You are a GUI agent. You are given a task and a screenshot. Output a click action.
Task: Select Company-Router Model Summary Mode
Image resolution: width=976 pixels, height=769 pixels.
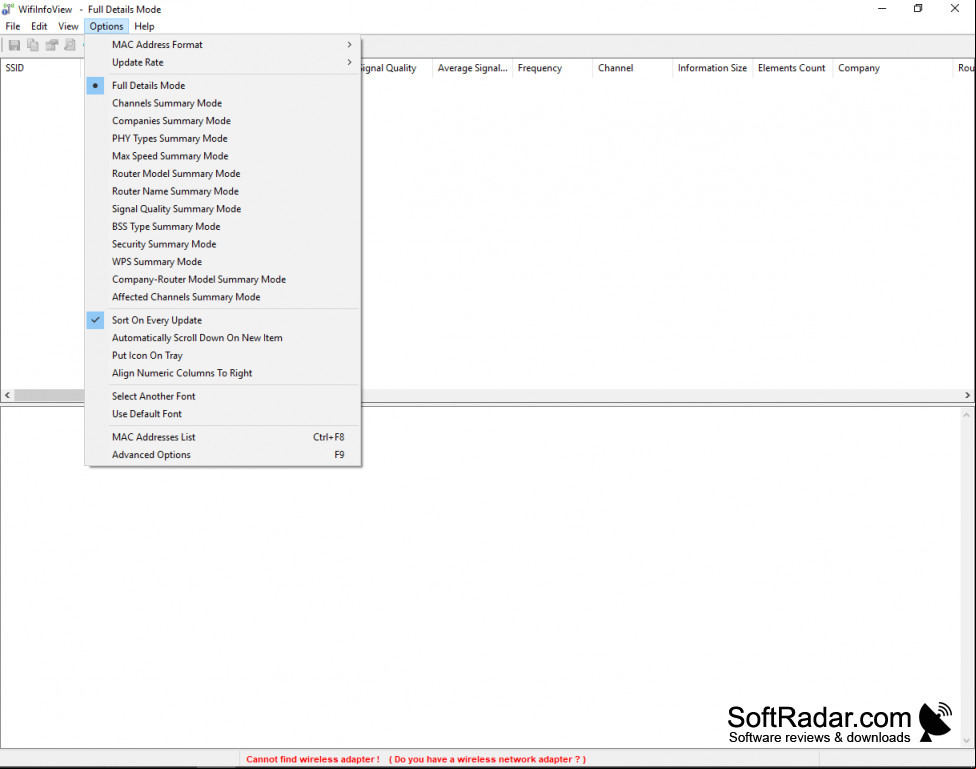(223, 280)
